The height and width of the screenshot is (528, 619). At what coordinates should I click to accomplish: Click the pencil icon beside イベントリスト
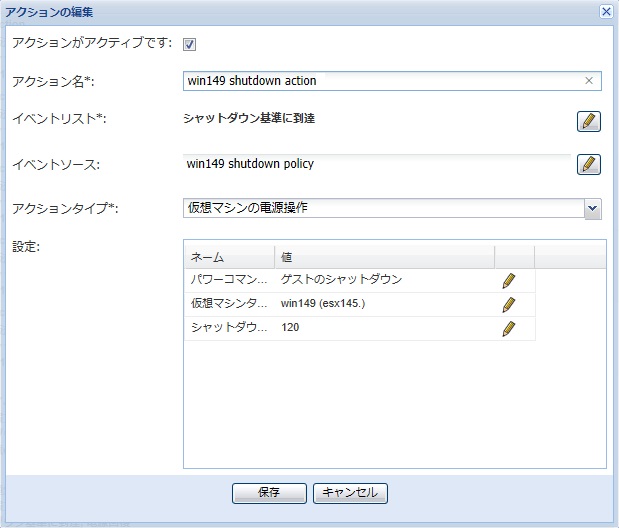coord(589,122)
